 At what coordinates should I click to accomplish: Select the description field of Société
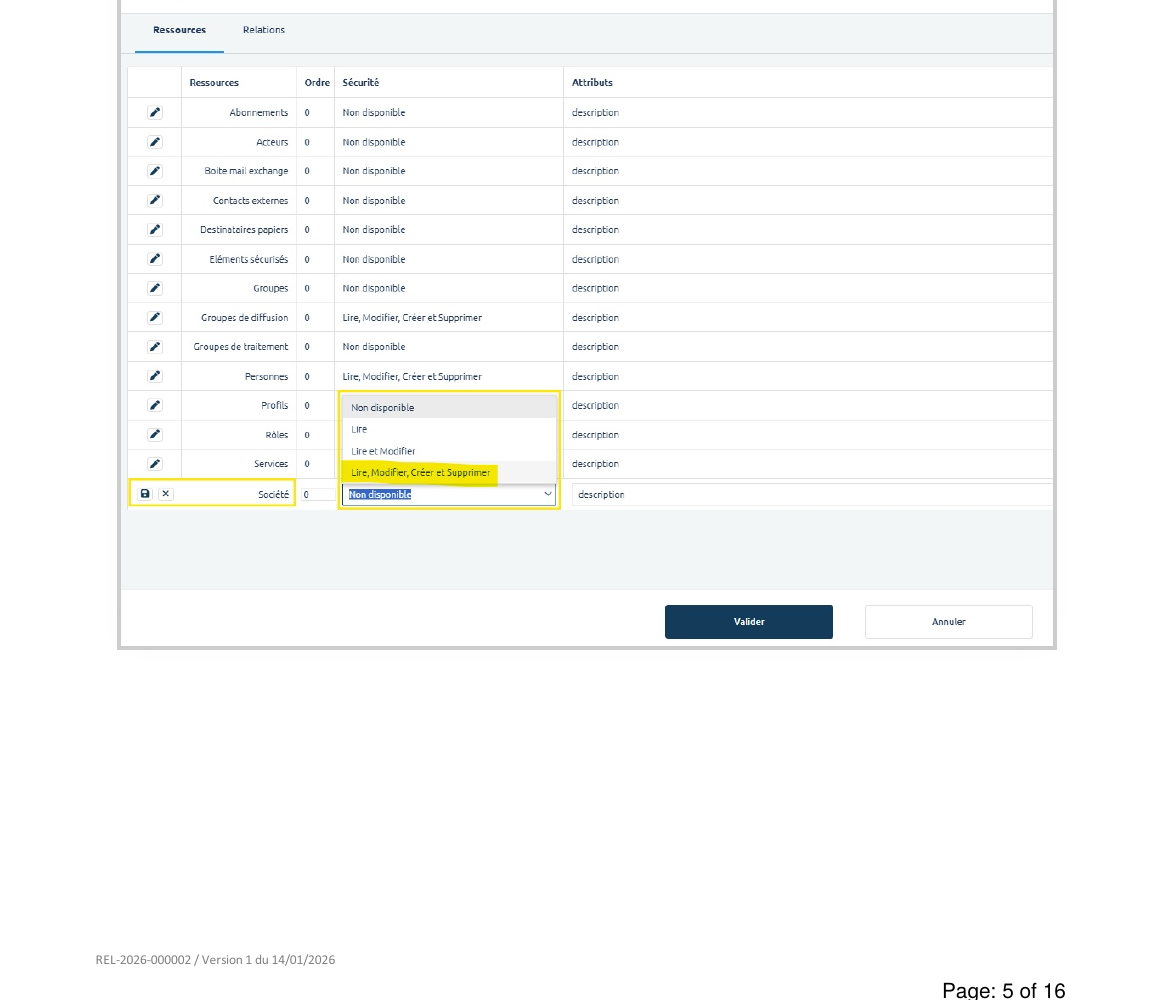(700, 493)
